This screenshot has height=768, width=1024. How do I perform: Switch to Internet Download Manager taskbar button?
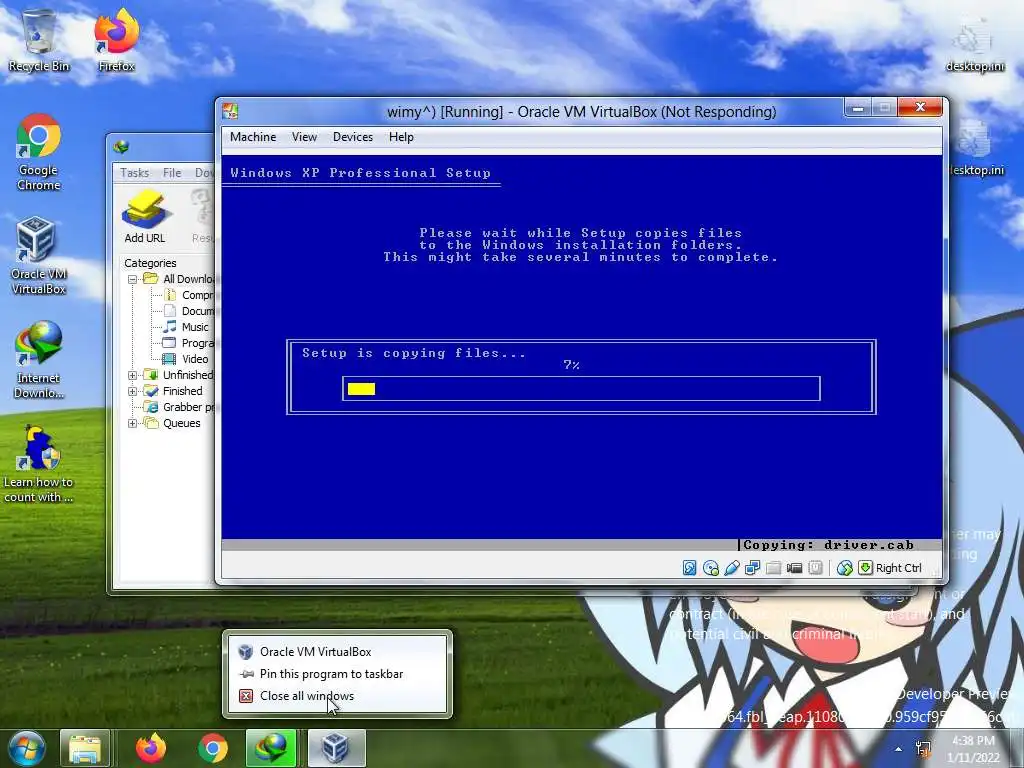tap(272, 748)
